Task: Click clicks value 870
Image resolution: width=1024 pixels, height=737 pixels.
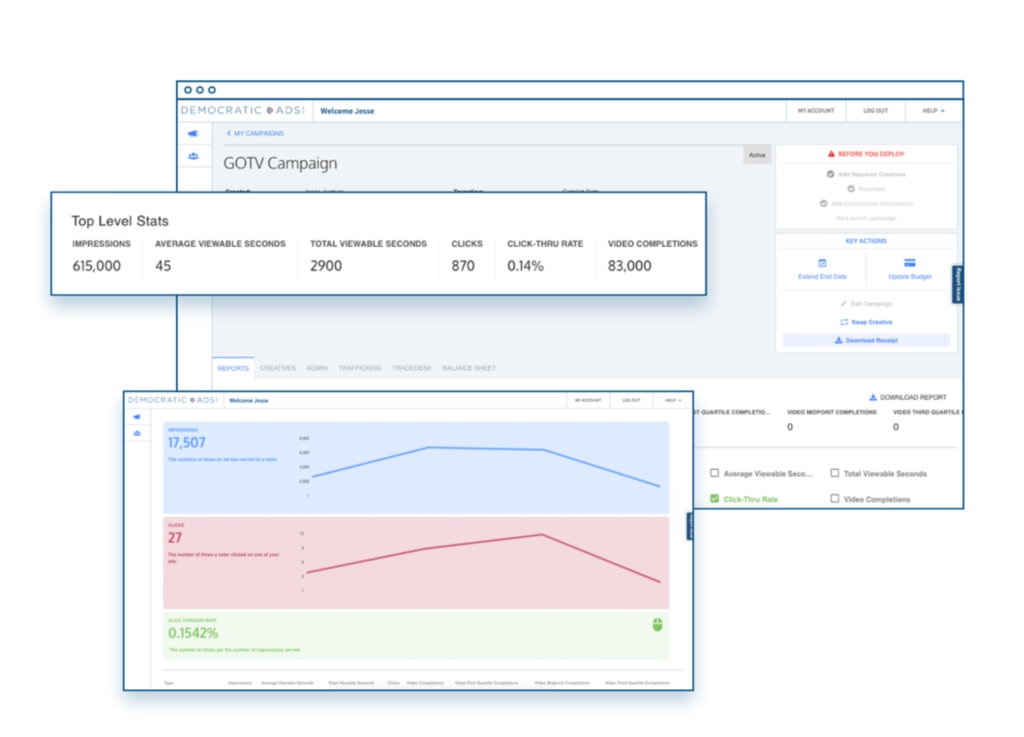Action: (x=463, y=266)
